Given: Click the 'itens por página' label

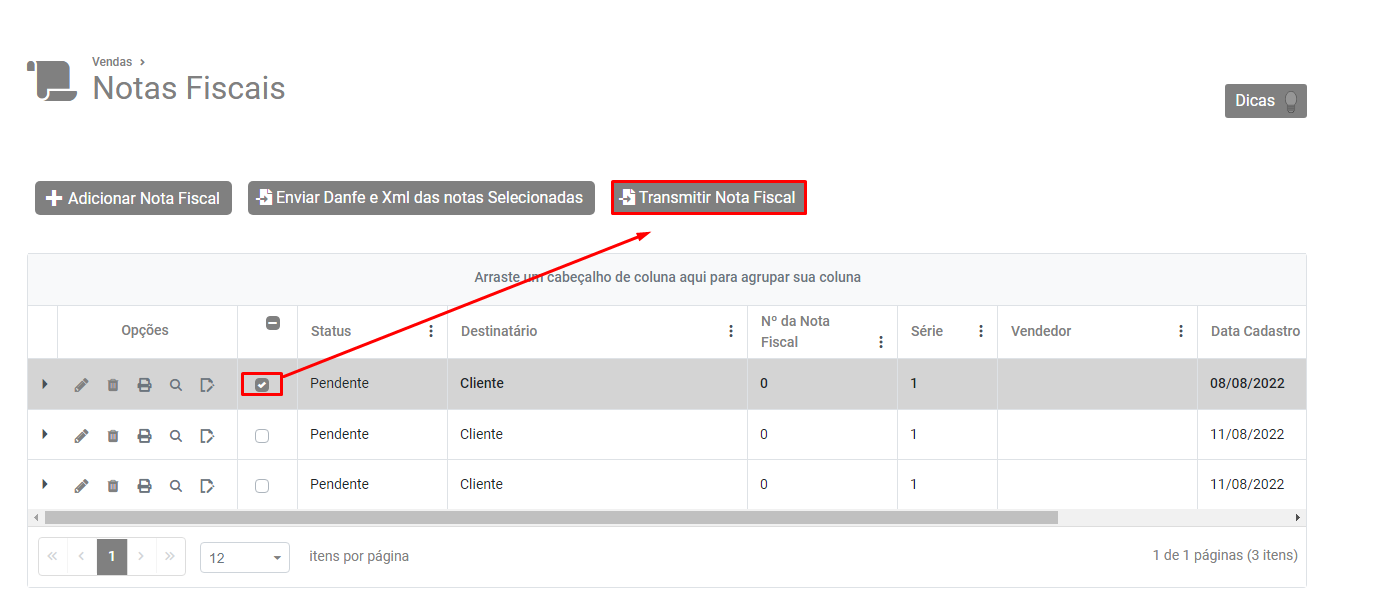Looking at the screenshot, I should [359, 556].
